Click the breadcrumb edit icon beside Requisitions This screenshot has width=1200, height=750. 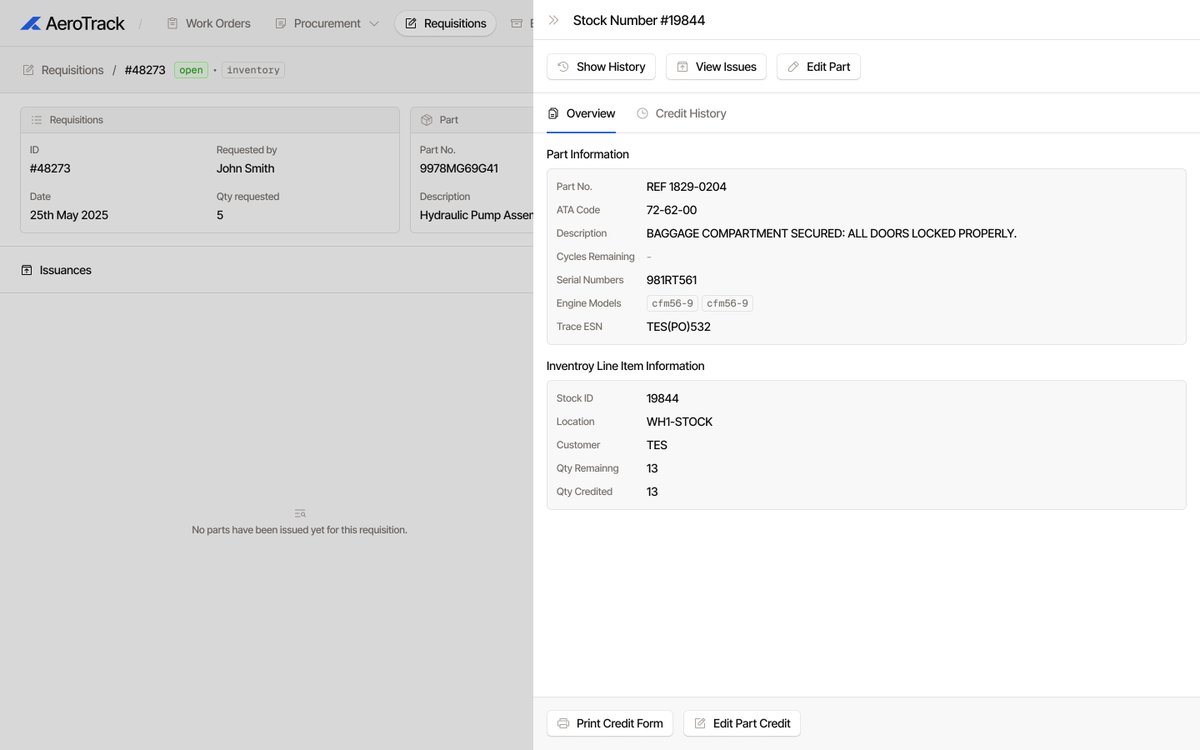pos(28,70)
